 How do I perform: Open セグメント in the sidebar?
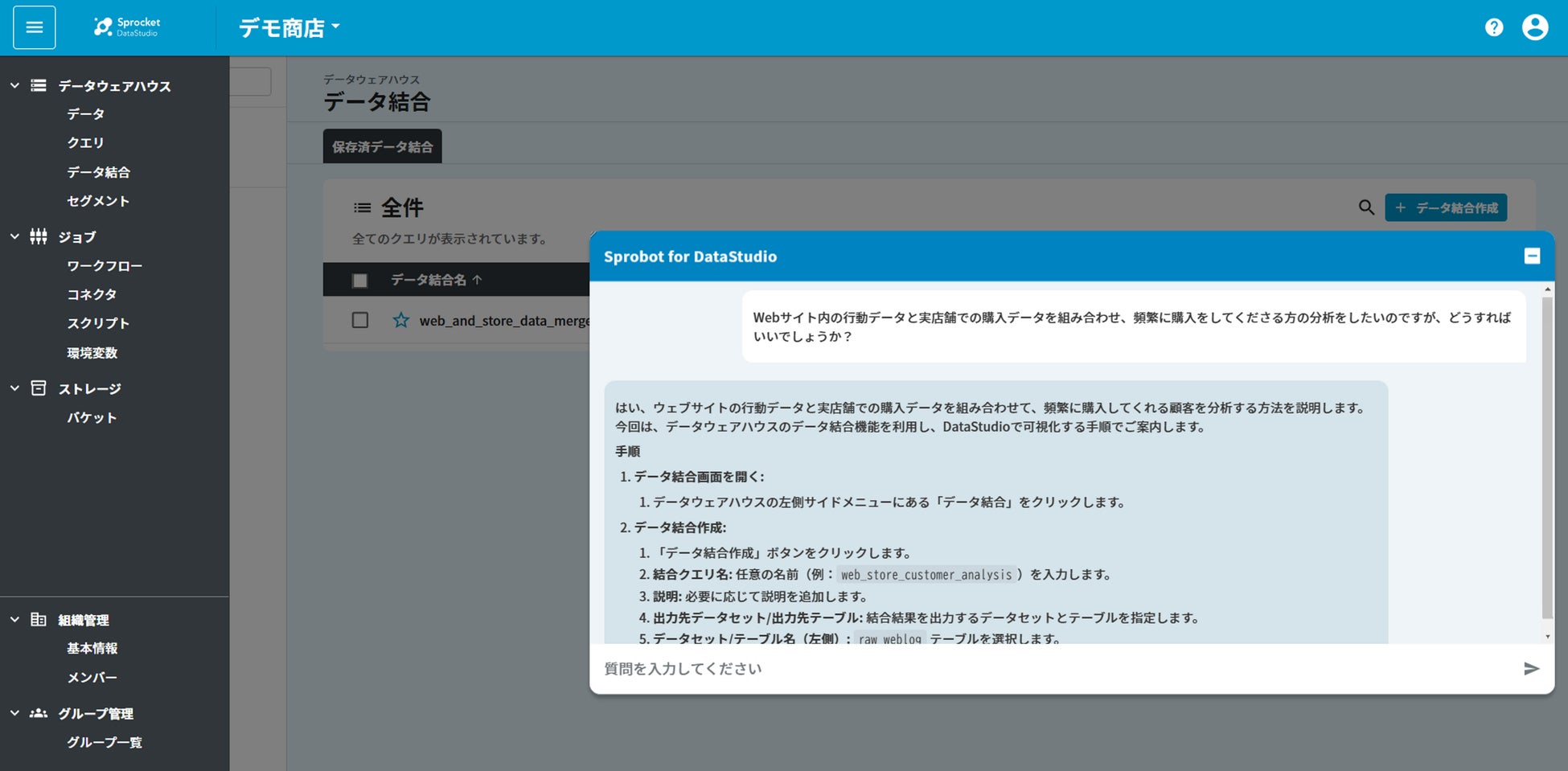[98, 201]
